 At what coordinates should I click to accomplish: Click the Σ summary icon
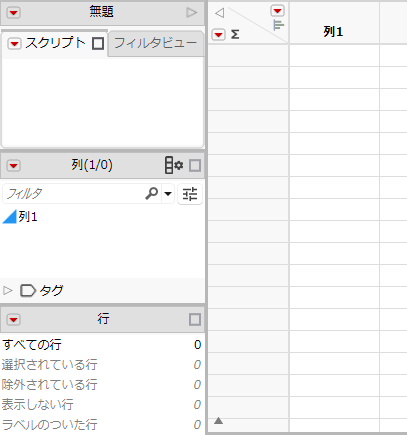coord(235,34)
